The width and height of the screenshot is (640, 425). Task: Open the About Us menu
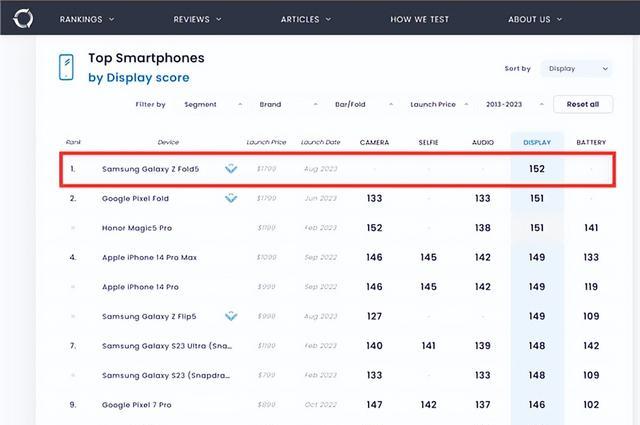[535, 19]
